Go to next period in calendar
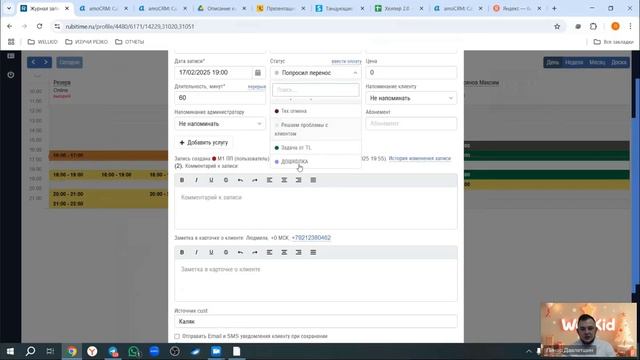Screen dimensions: 640x360 45,62
